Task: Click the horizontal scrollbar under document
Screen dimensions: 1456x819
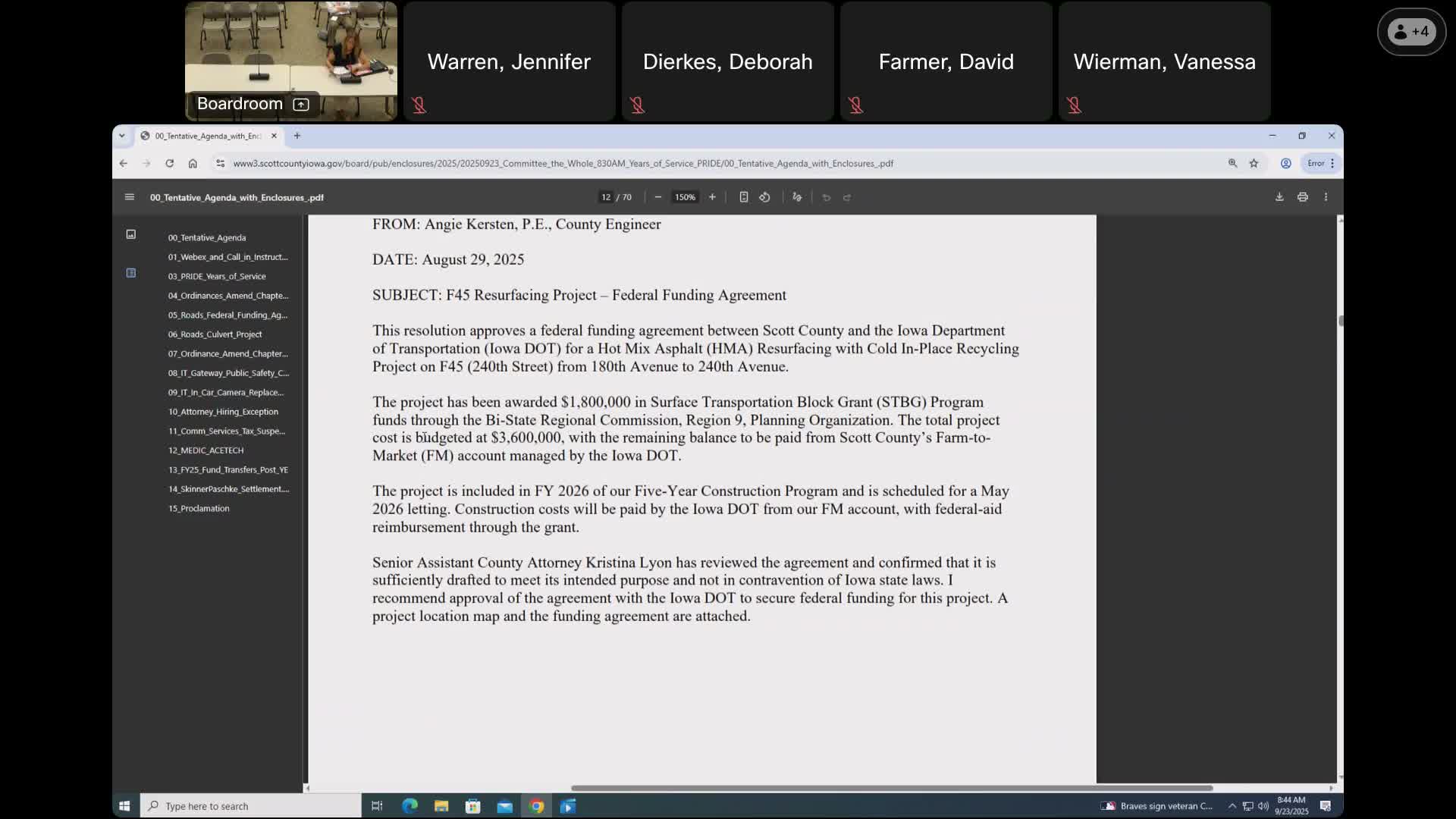Action: coord(892,788)
